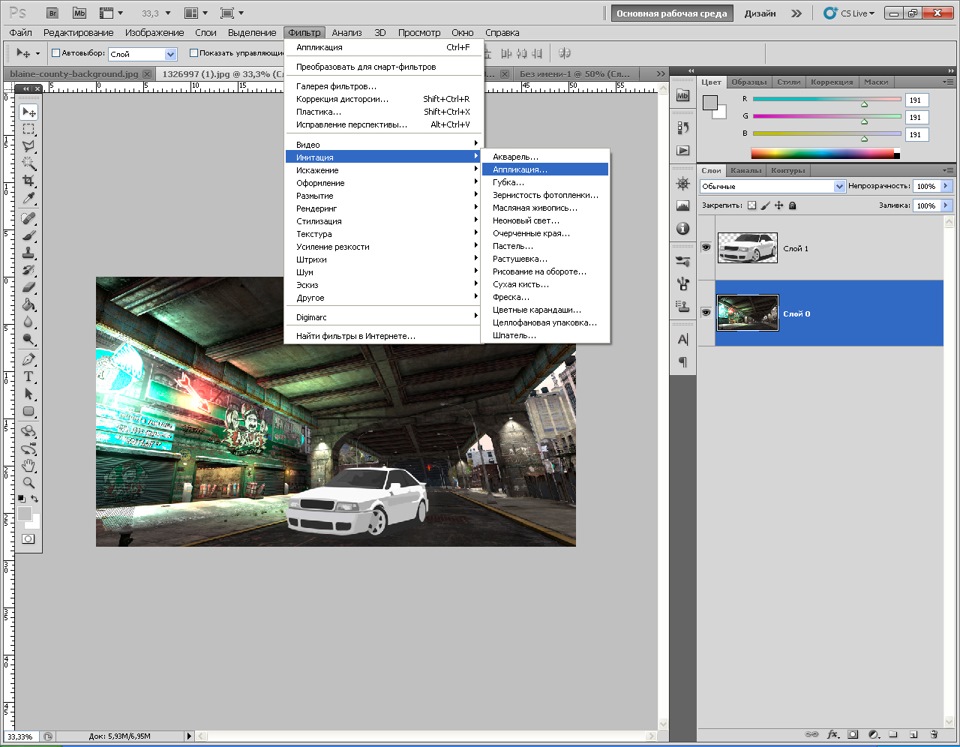The image size is (960, 747).
Task: Swap foreground and background colors
Action: point(35,498)
